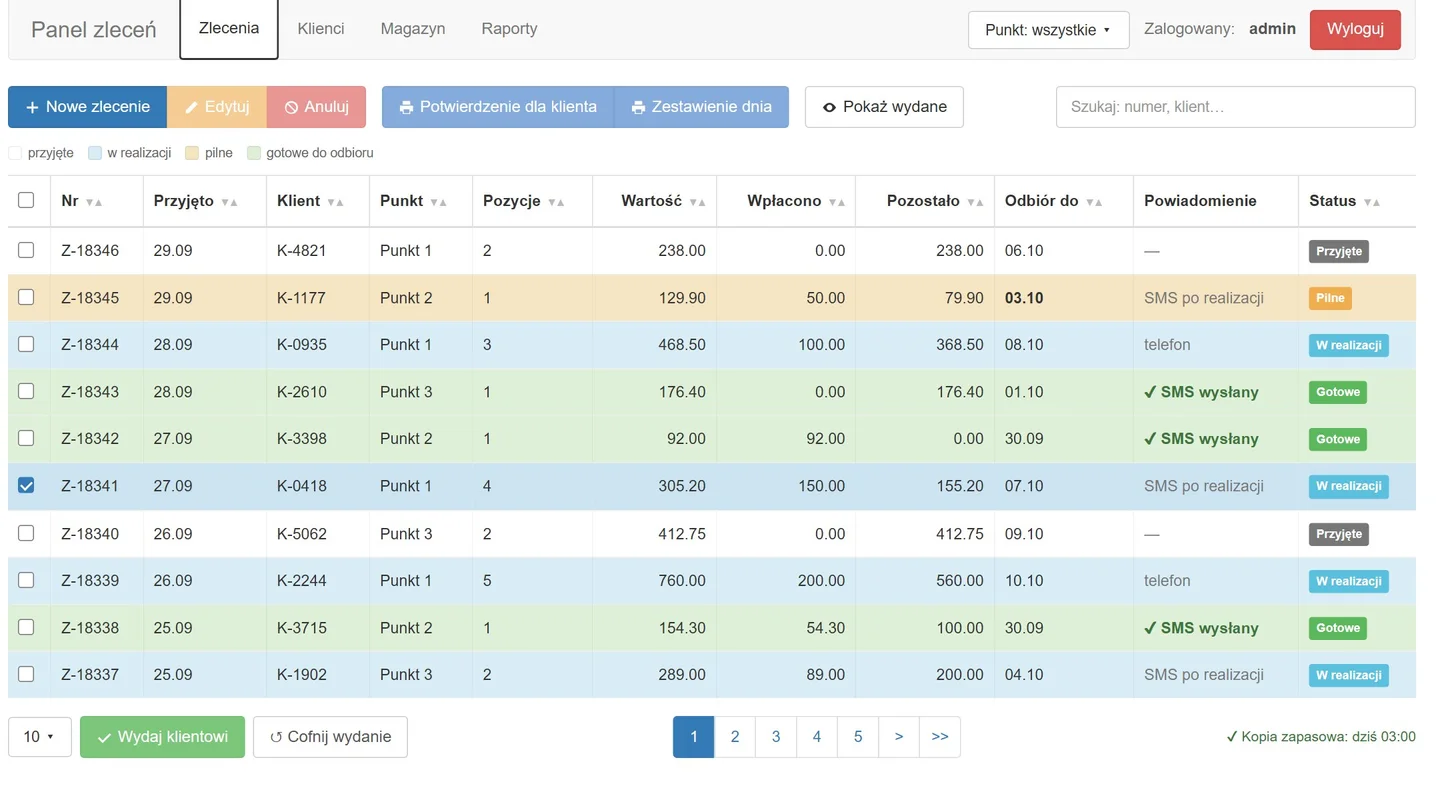Sort by the Odbiór do column arrows
The width and height of the screenshot is (1440, 800).
(1094, 202)
